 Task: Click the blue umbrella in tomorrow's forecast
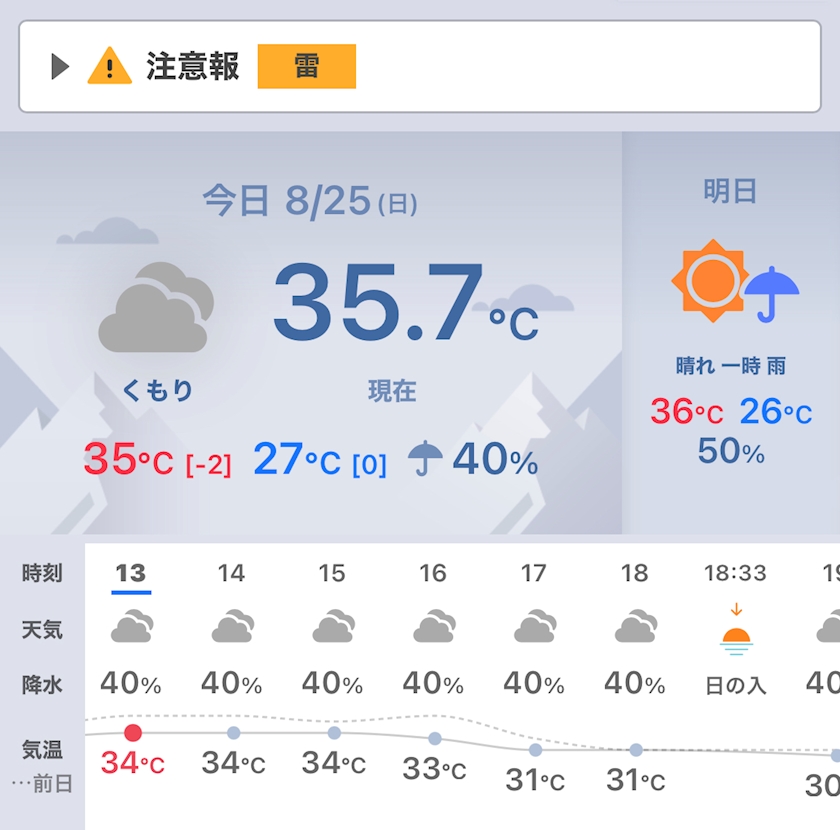click(x=771, y=294)
